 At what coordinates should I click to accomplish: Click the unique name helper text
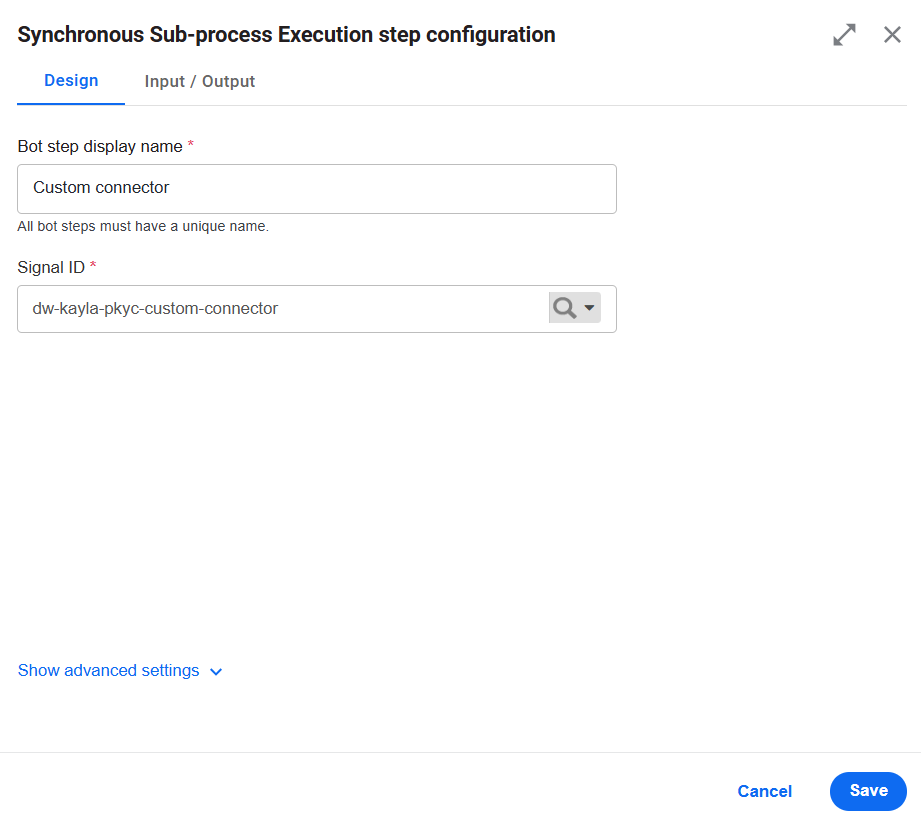(x=143, y=226)
